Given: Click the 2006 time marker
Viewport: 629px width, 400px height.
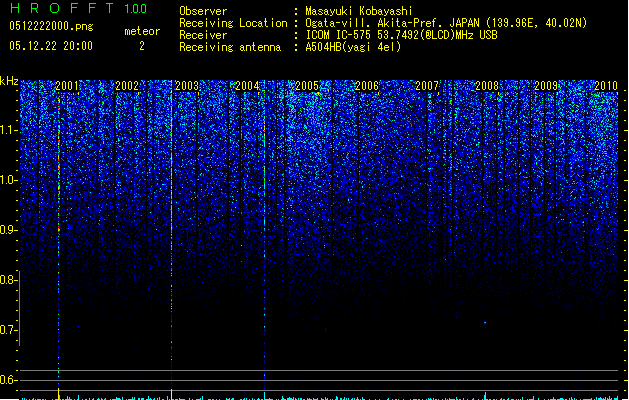Looking at the screenshot, I should [367, 86].
